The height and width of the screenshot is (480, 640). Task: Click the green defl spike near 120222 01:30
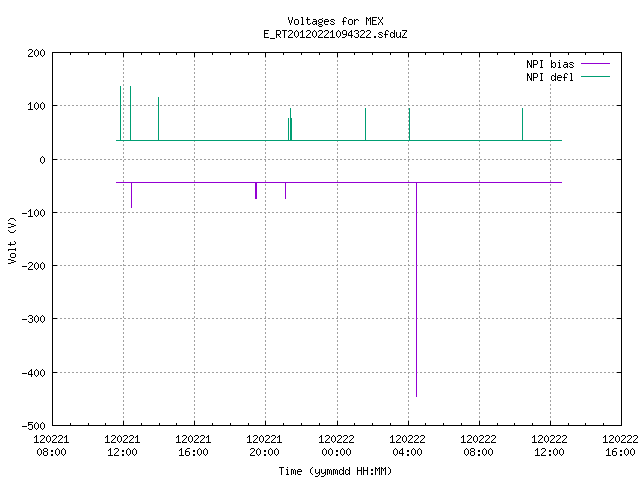[x=365, y=124]
